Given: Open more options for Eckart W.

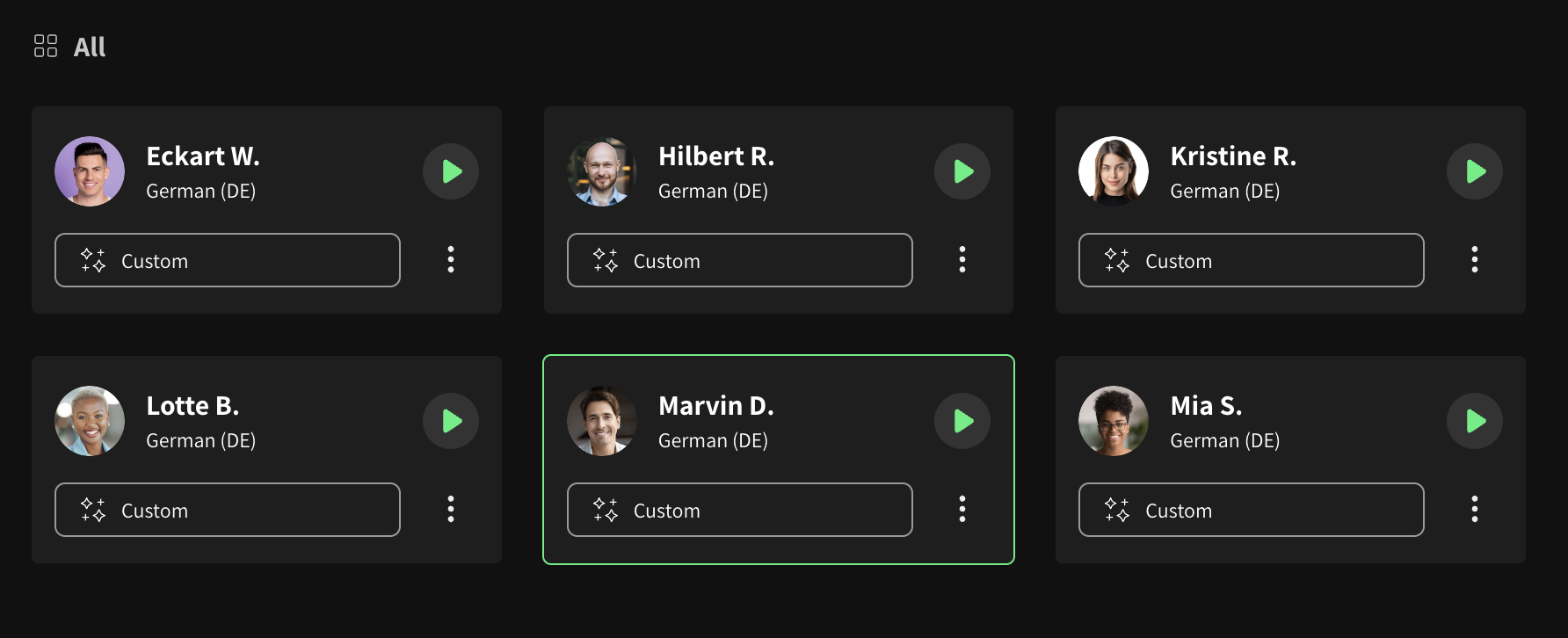Looking at the screenshot, I should [x=451, y=259].
